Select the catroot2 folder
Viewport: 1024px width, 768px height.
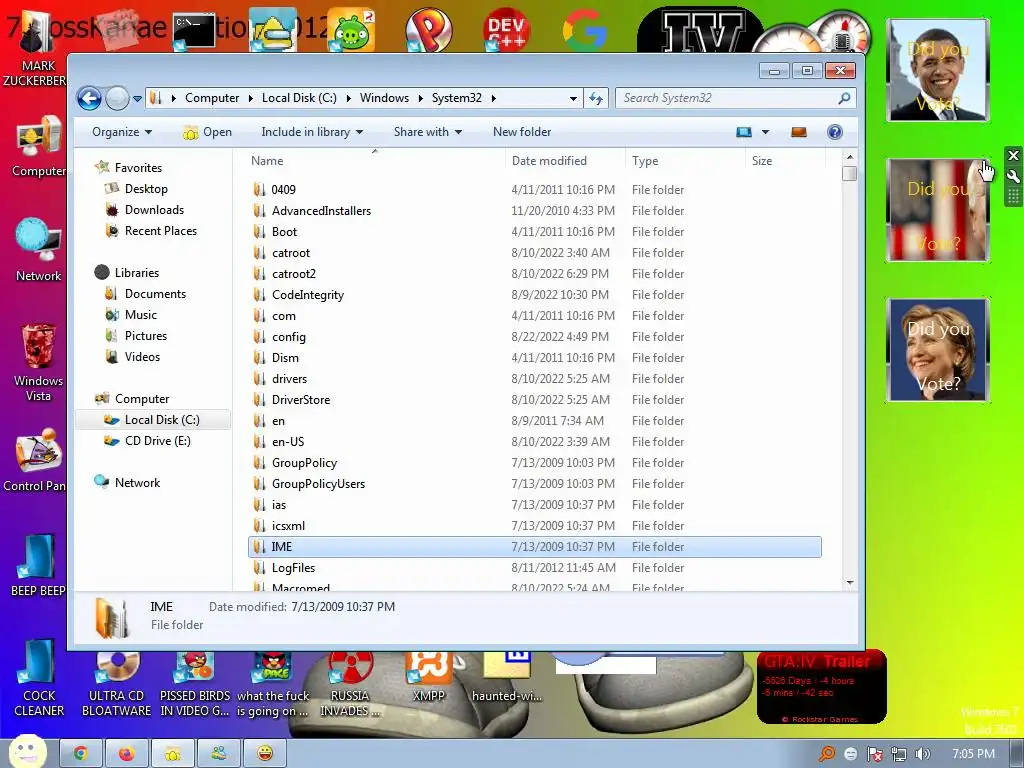(534, 274)
